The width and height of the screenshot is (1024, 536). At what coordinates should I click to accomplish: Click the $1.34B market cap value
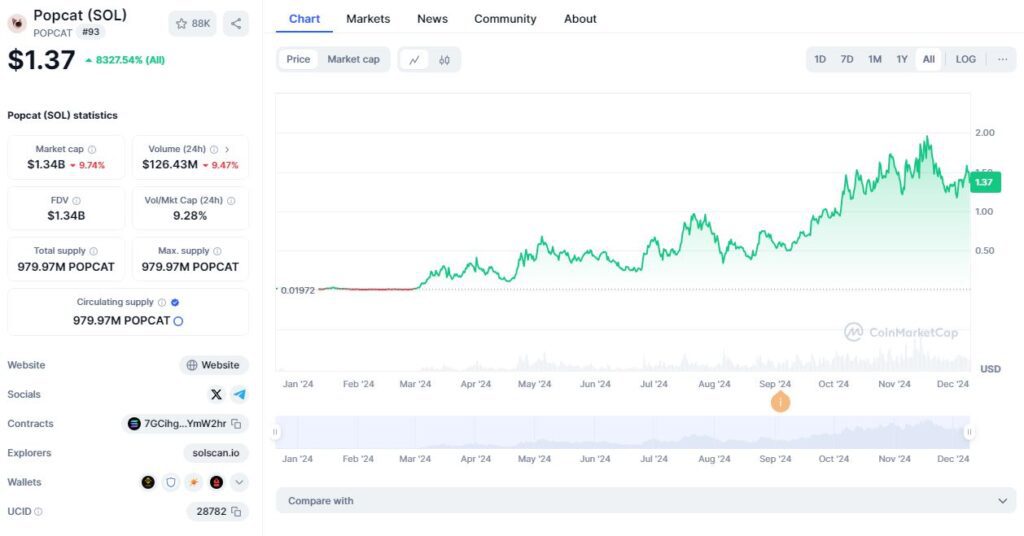point(46,165)
